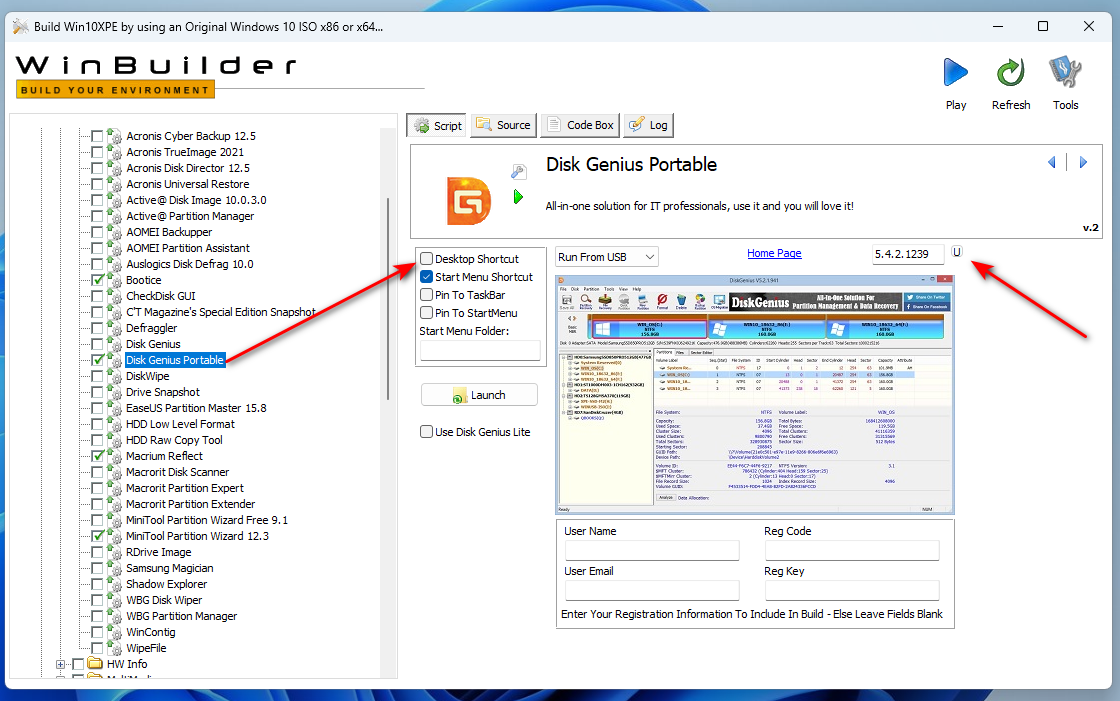Screen dimensions: 1120x701
Task: Click script icon beside DiskWipe
Action: pos(114,375)
